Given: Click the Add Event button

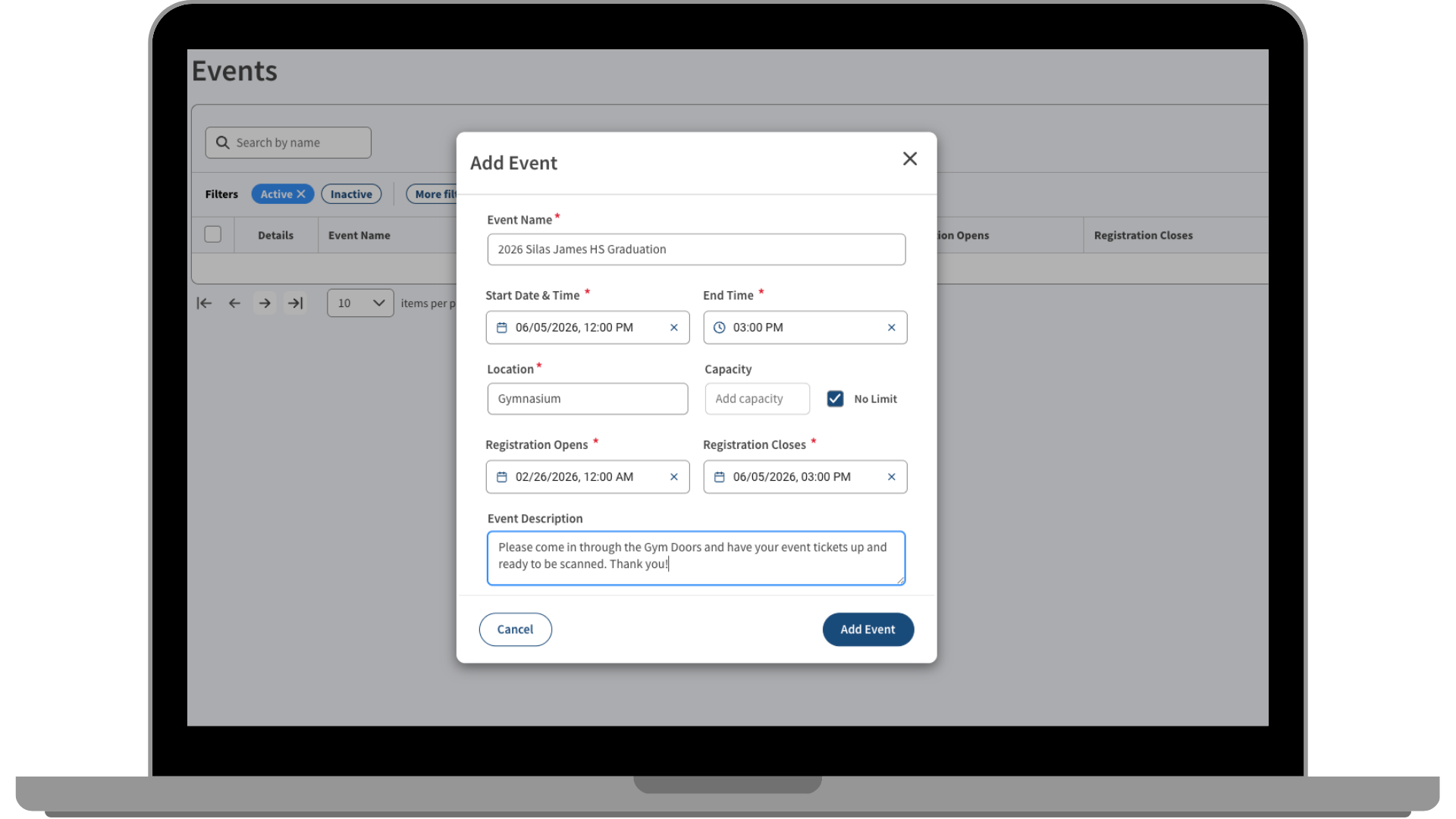Looking at the screenshot, I should pyautogui.click(x=868, y=629).
